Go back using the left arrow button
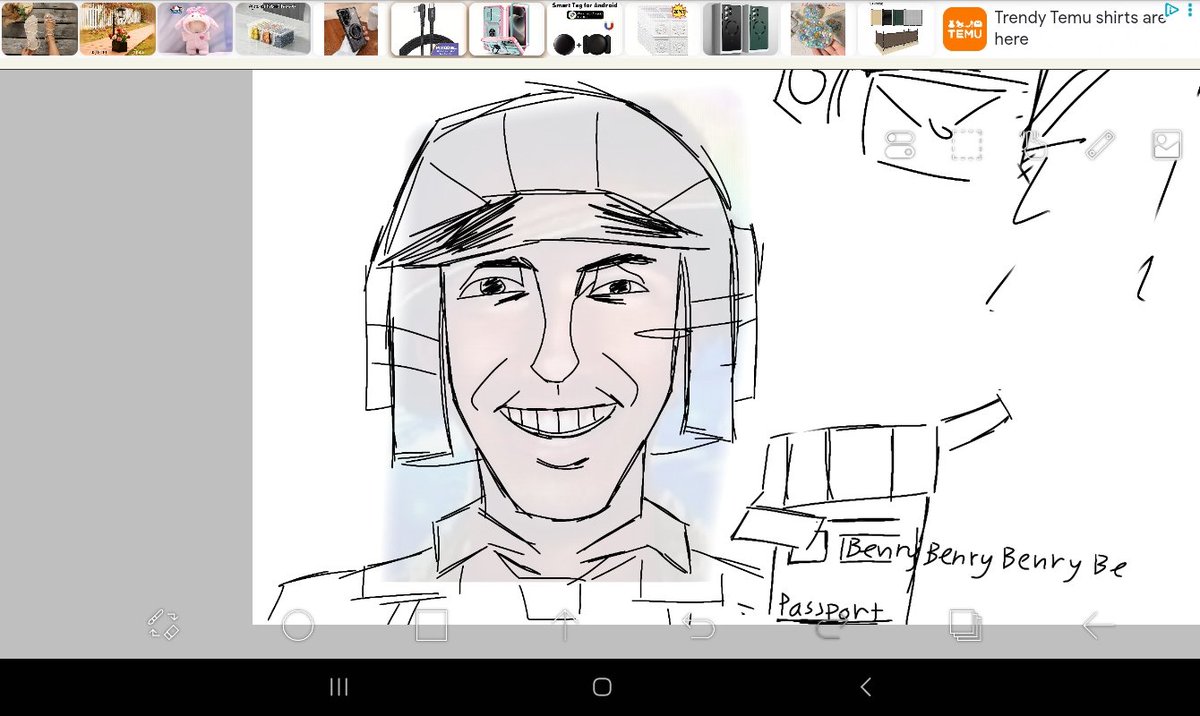 pyautogui.click(x=1098, y=626)
